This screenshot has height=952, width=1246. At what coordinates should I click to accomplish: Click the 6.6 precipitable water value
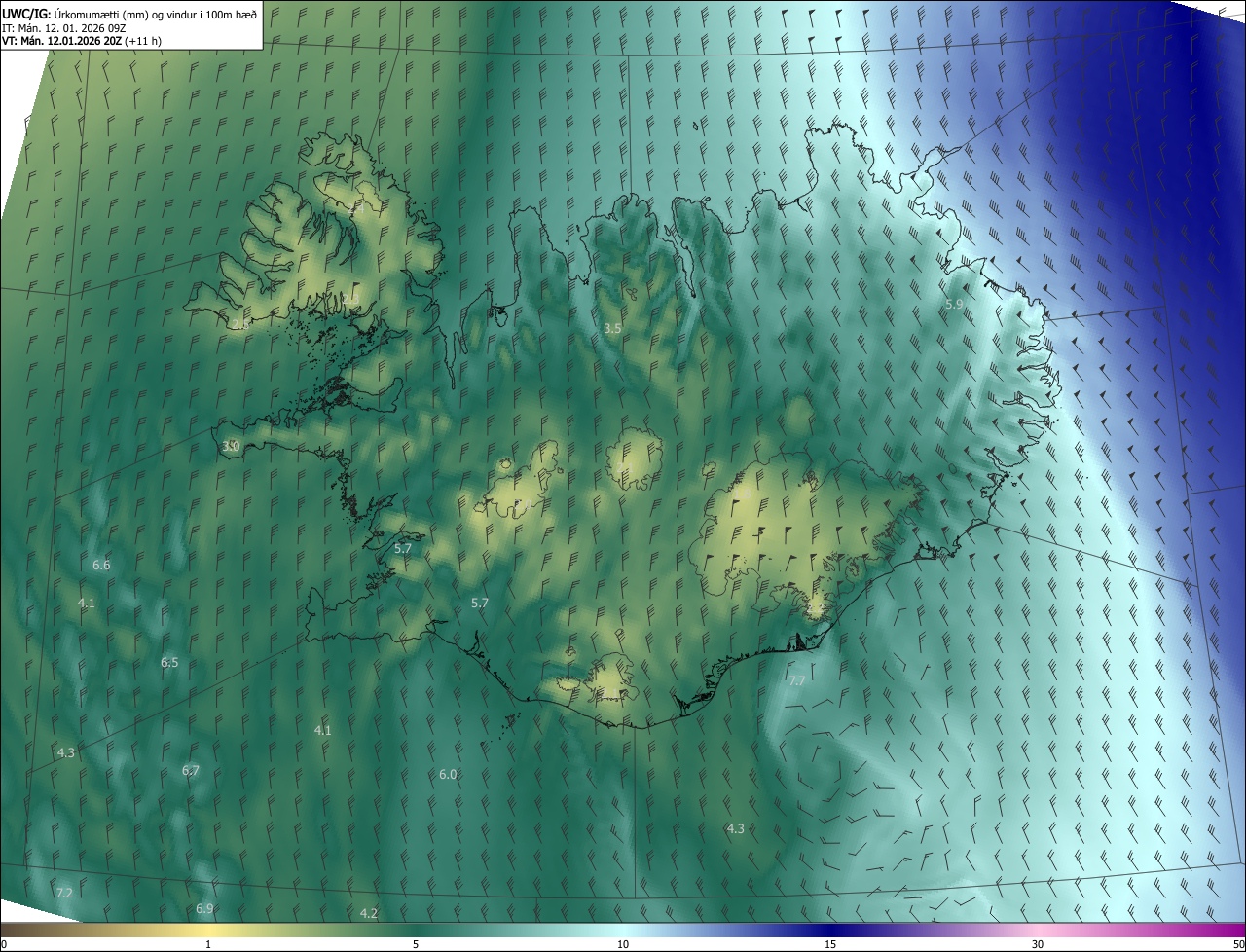click(x=101, y=565)
